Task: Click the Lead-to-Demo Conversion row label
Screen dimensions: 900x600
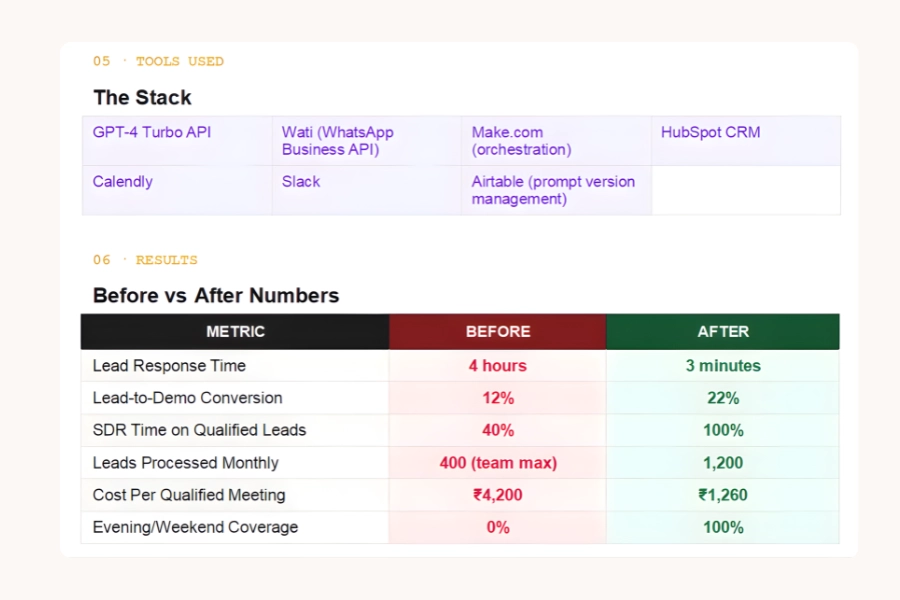Action: tap(187, 398)
